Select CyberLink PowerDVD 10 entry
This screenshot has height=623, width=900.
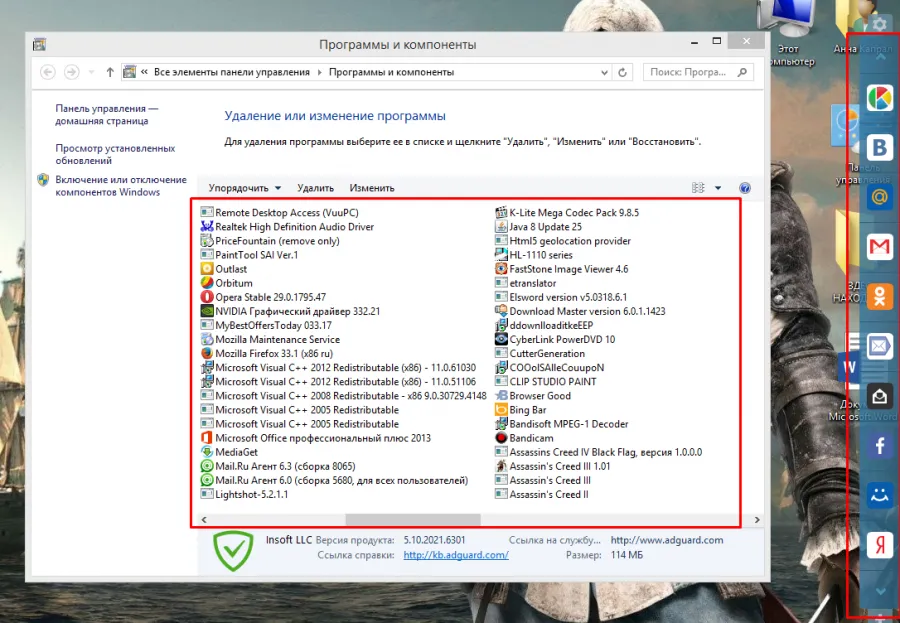[554, 339]
